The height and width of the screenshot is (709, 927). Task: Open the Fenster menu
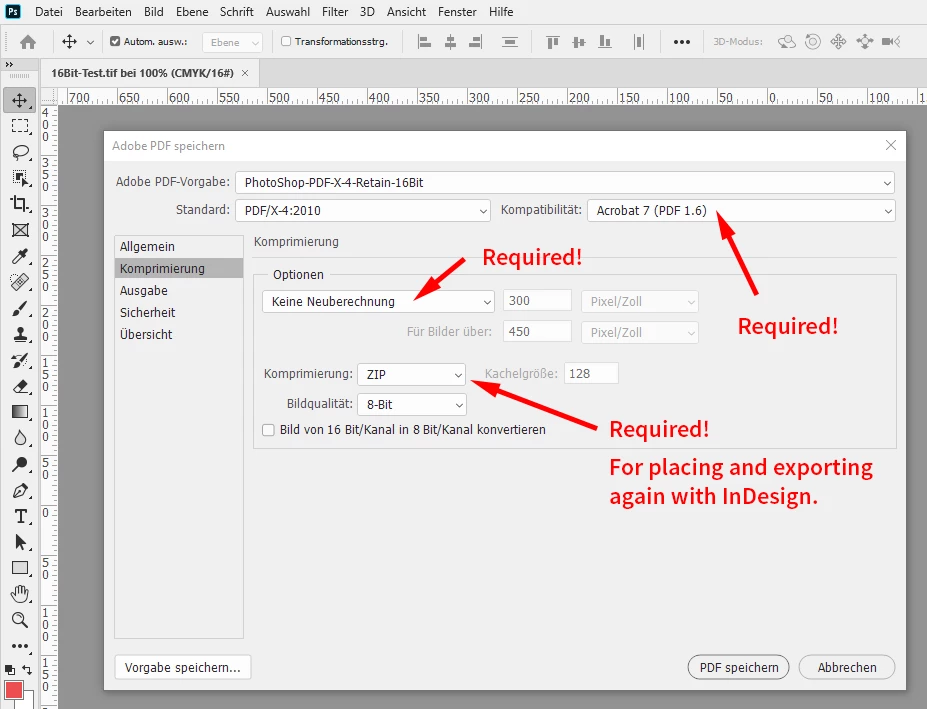[x=457, y=12]
